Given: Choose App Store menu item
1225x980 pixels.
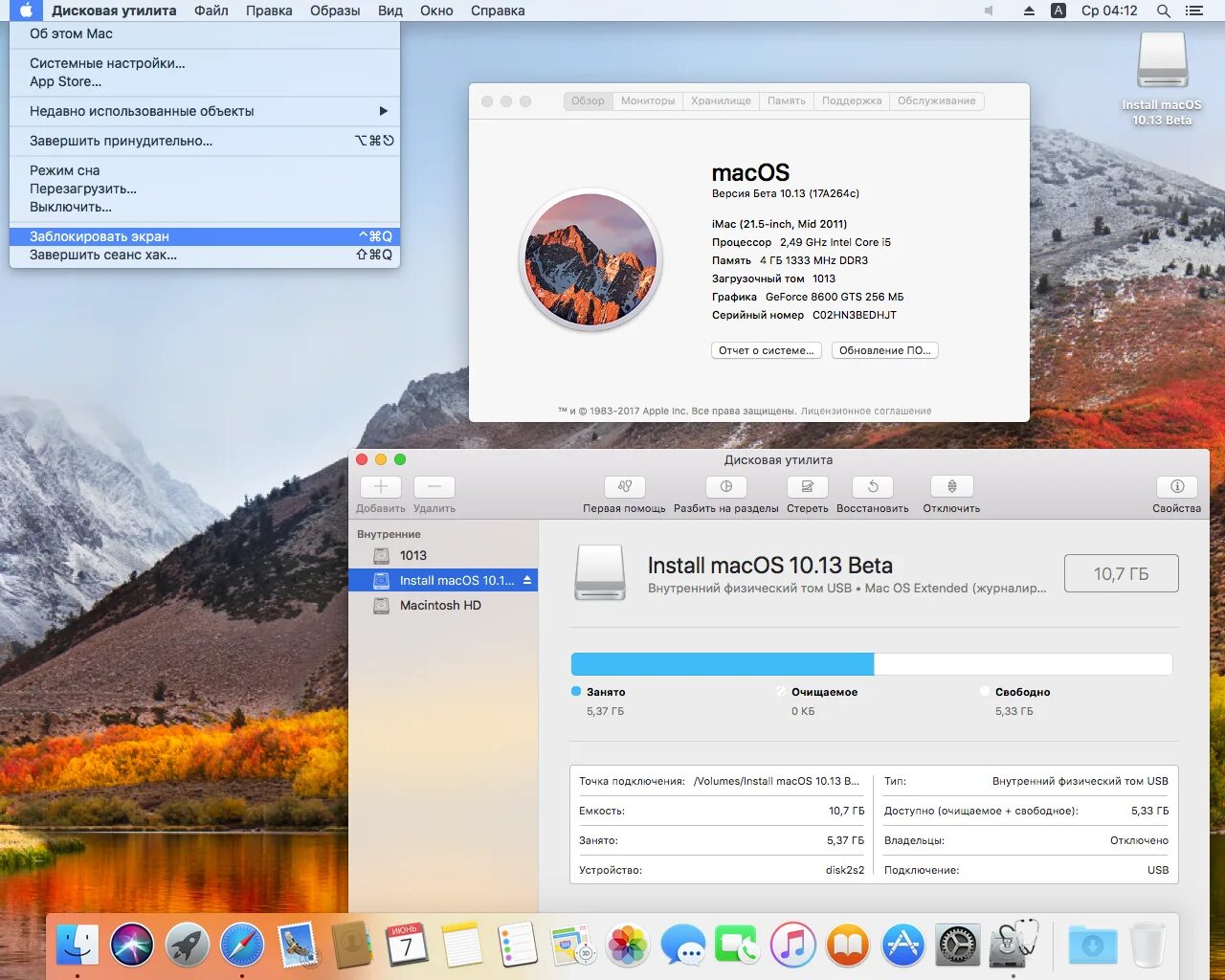Looking at the screenshot, I should 205,81.
